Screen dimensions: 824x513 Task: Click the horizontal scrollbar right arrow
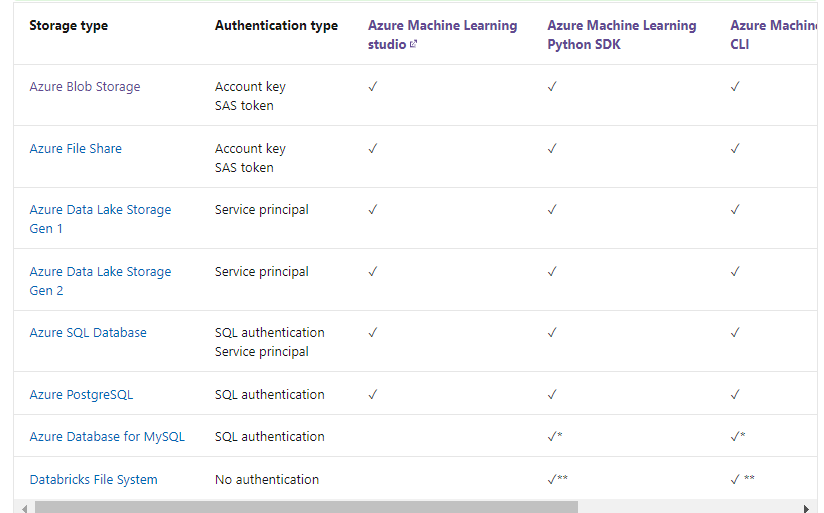click(806, 507)
